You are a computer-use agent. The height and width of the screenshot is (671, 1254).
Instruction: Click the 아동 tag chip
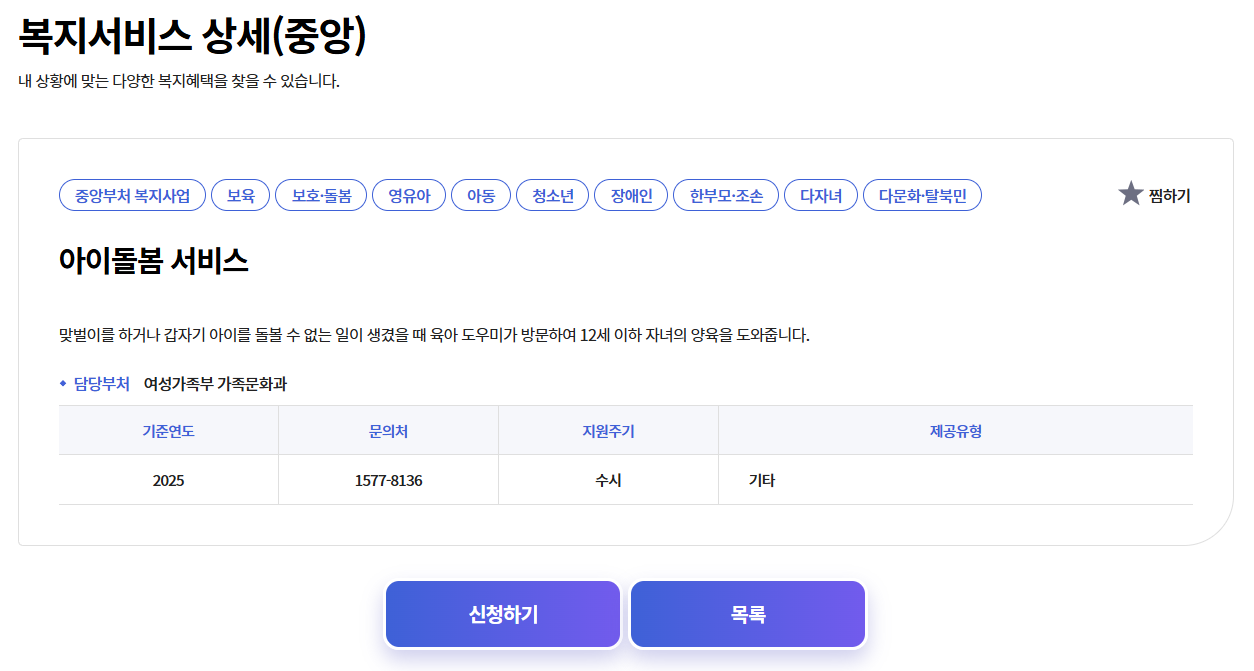[x=481, y=196]
